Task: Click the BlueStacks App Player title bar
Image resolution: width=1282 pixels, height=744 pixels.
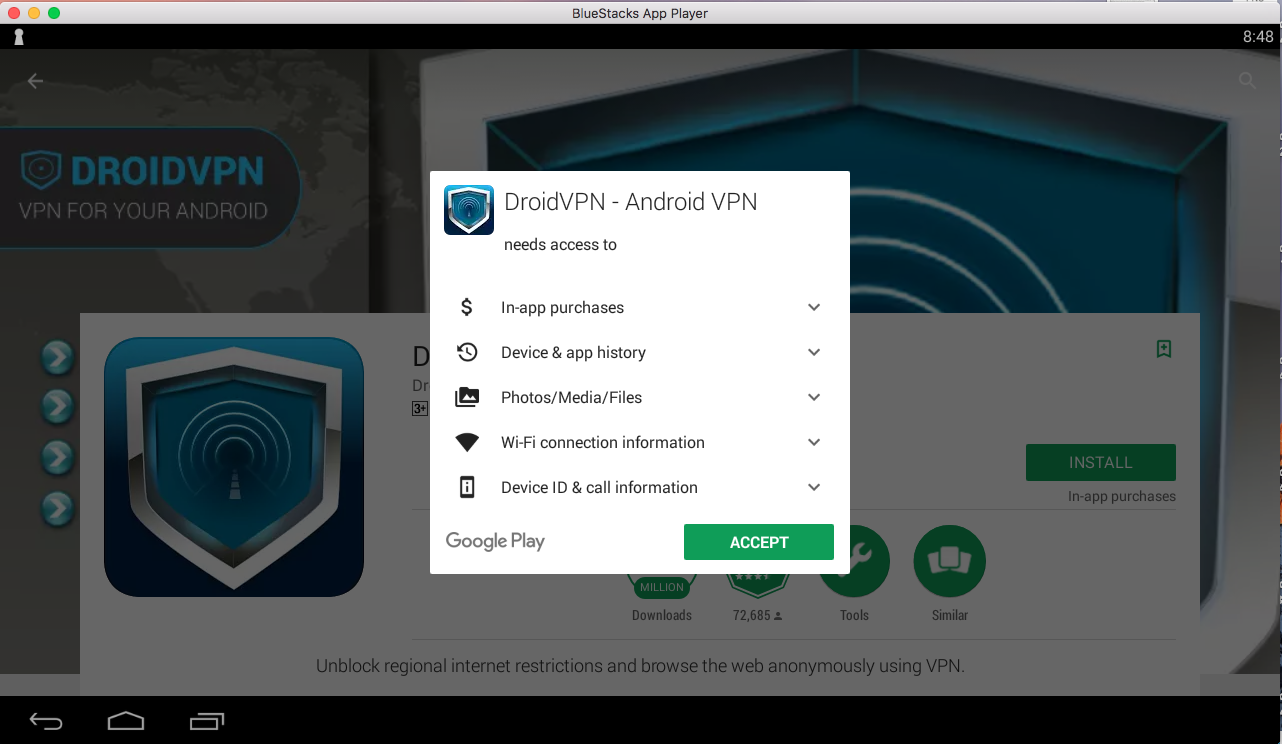Action: [x=640, y=13]
